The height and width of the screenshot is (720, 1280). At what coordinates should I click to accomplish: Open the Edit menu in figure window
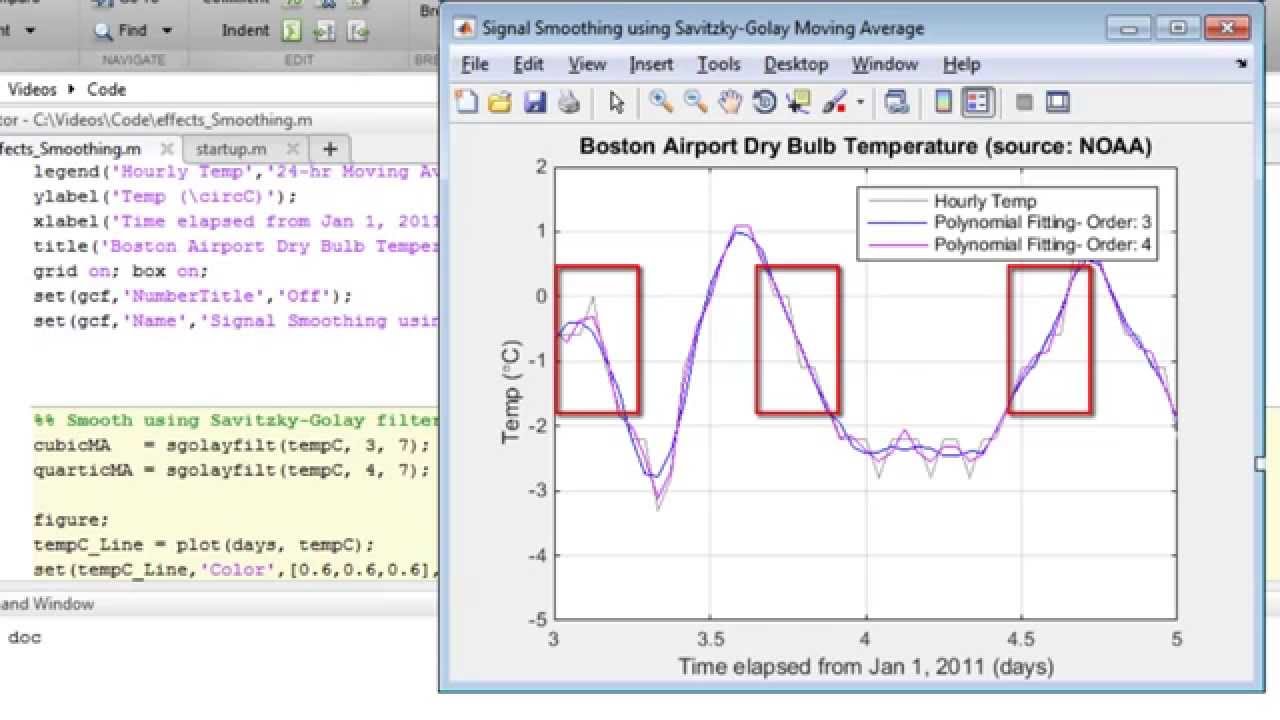pos(529,64)
